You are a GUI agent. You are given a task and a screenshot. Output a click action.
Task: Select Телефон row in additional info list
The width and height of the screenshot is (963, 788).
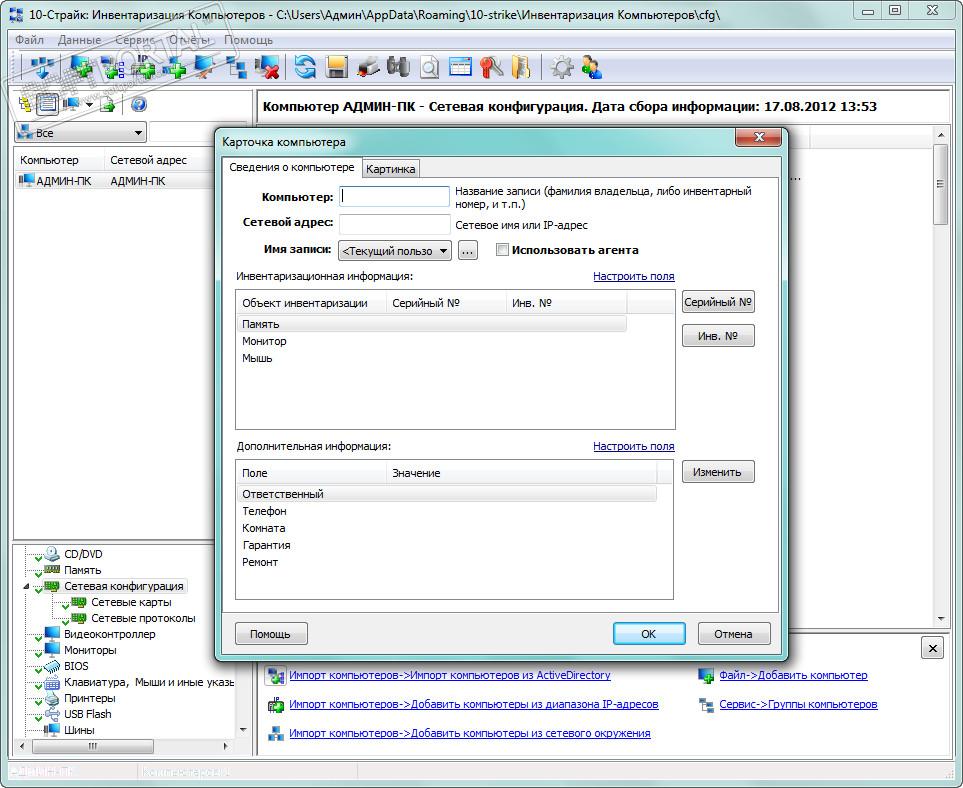pyautogui.click(x=447, y=512)
